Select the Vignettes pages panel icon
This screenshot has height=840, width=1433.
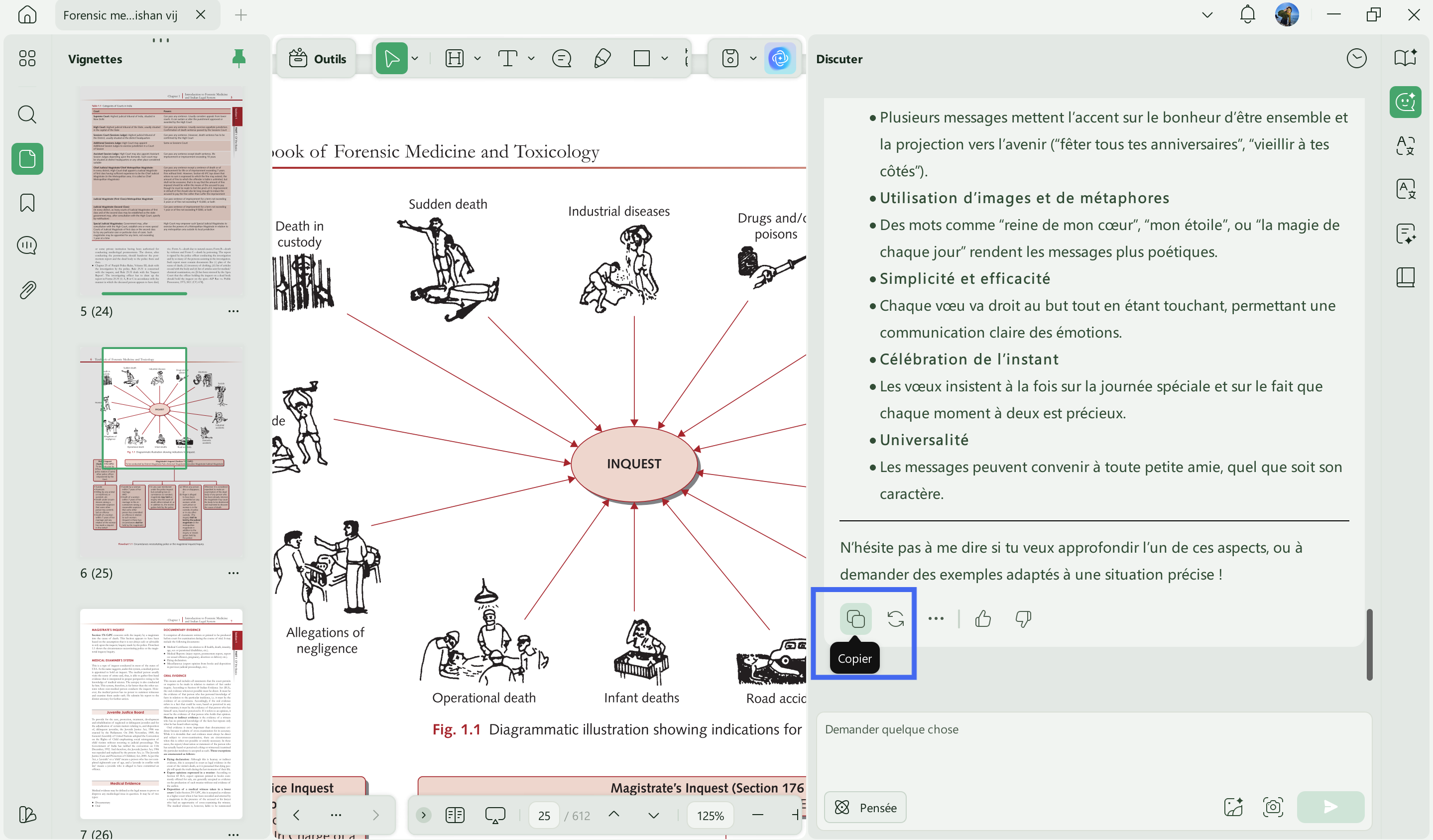(27, 159)
